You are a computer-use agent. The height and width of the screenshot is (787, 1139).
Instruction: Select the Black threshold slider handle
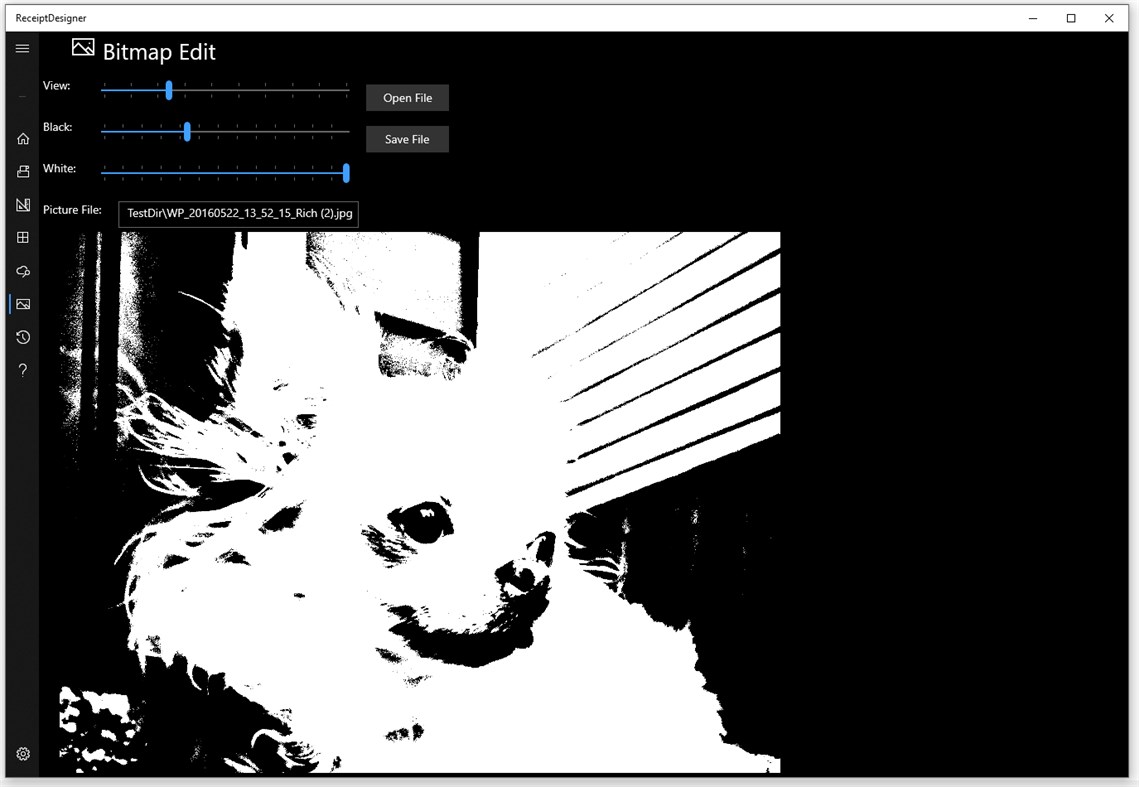[187, 131]
